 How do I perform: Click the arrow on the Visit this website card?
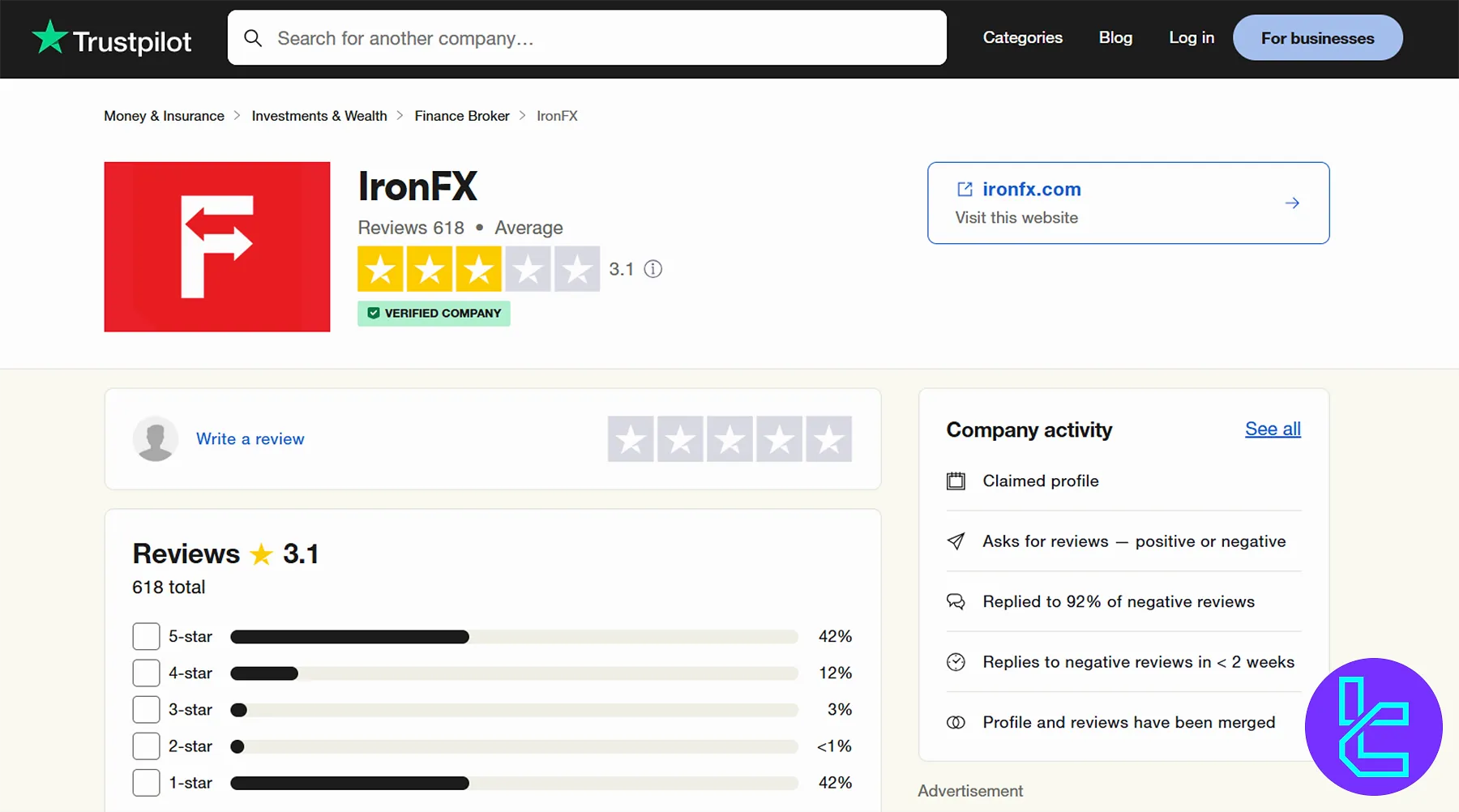[x=1292, y=203]
